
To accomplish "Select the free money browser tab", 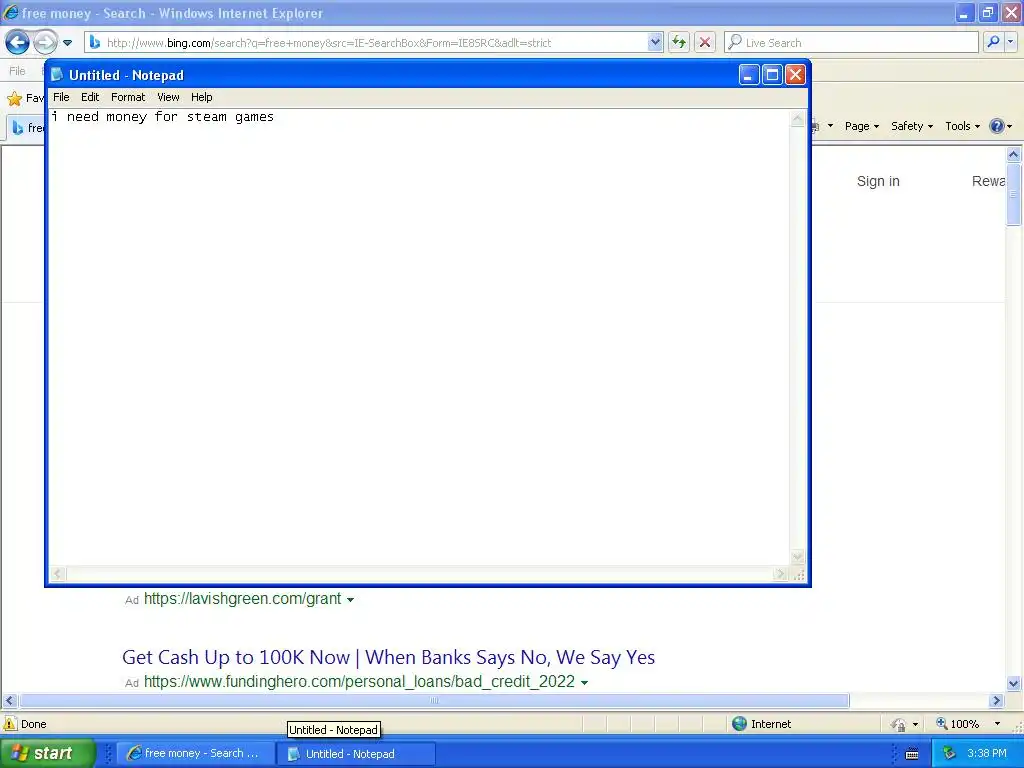I will click(x=27, y=128).
